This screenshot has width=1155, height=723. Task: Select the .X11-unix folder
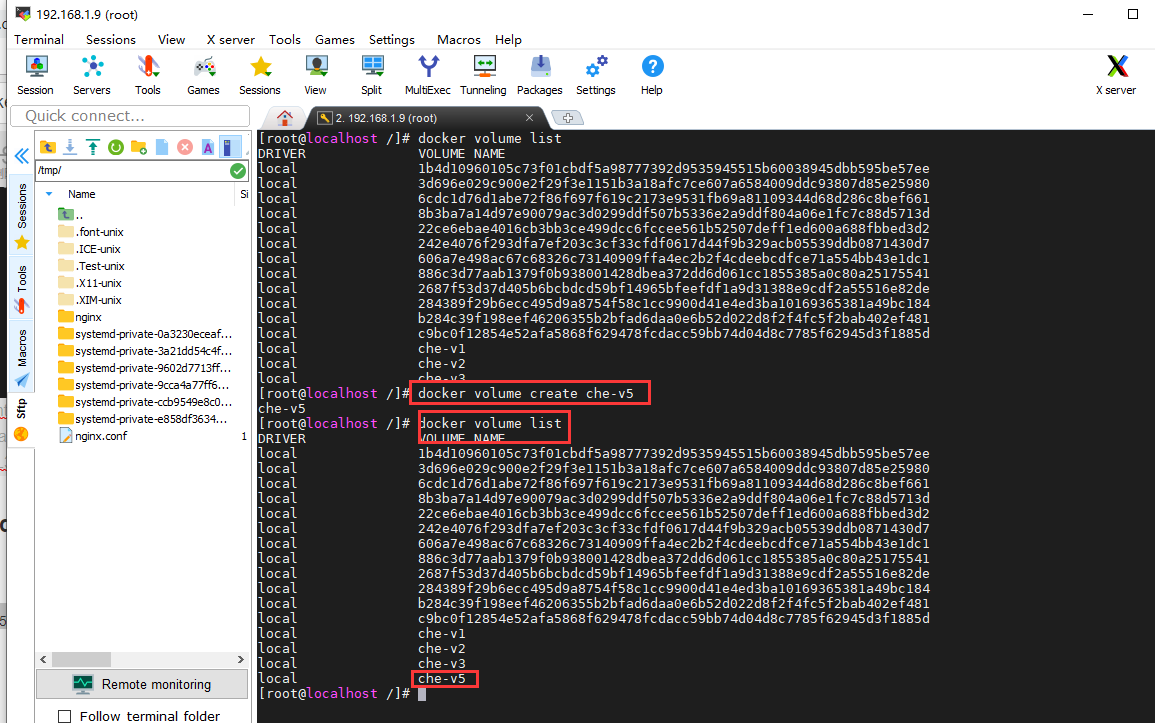tap(90, 283)
